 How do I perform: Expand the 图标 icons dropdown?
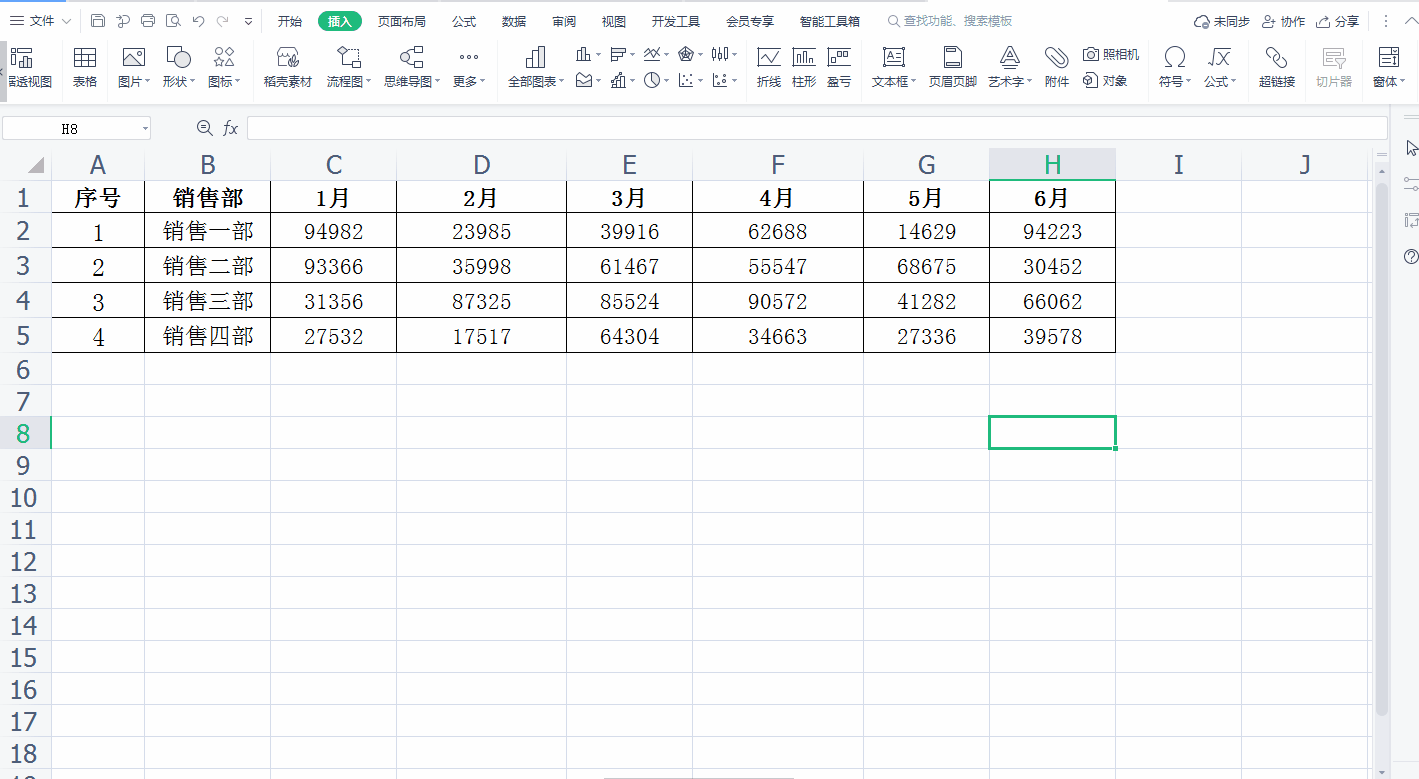[224, 68]
